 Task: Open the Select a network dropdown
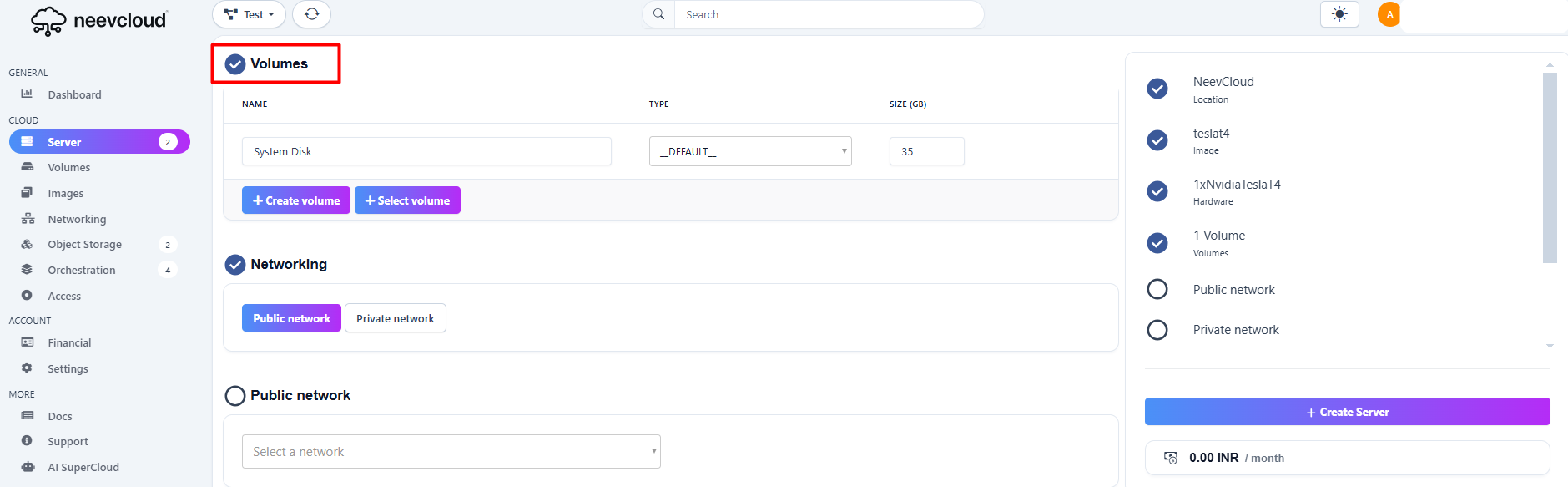point(451,452)
